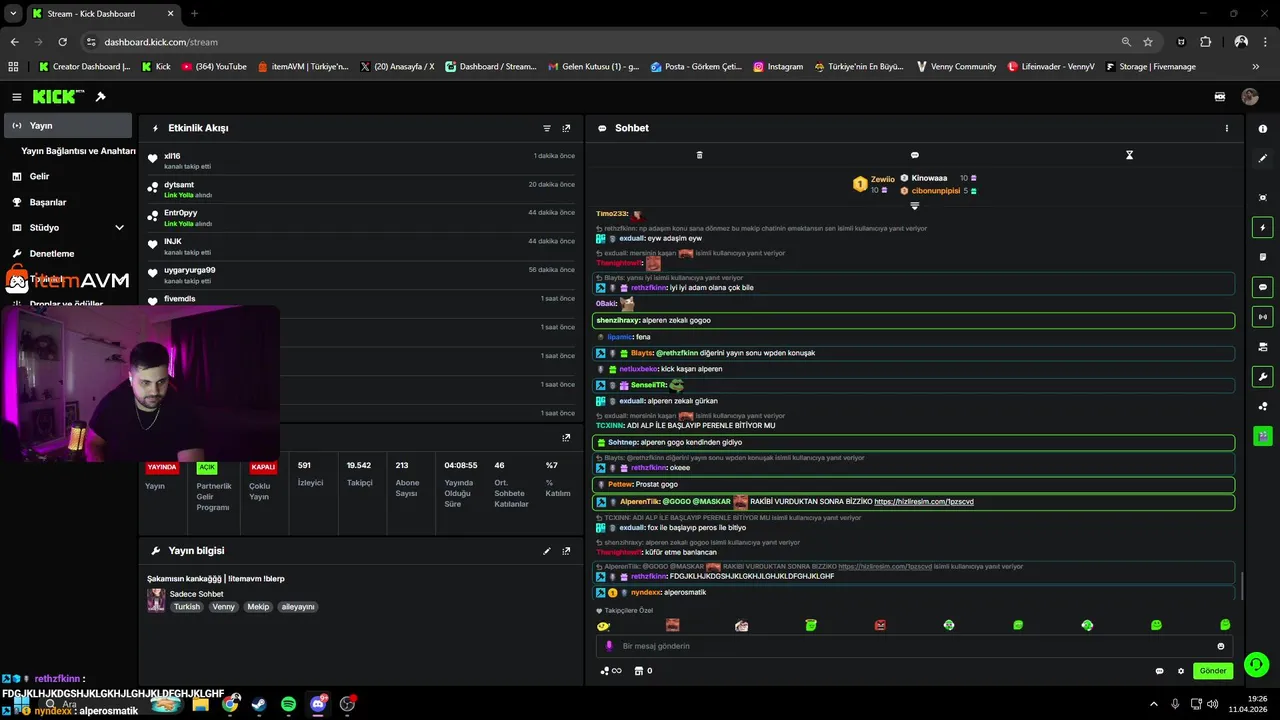Click username shenzihraxy in chat

[617, 321]
